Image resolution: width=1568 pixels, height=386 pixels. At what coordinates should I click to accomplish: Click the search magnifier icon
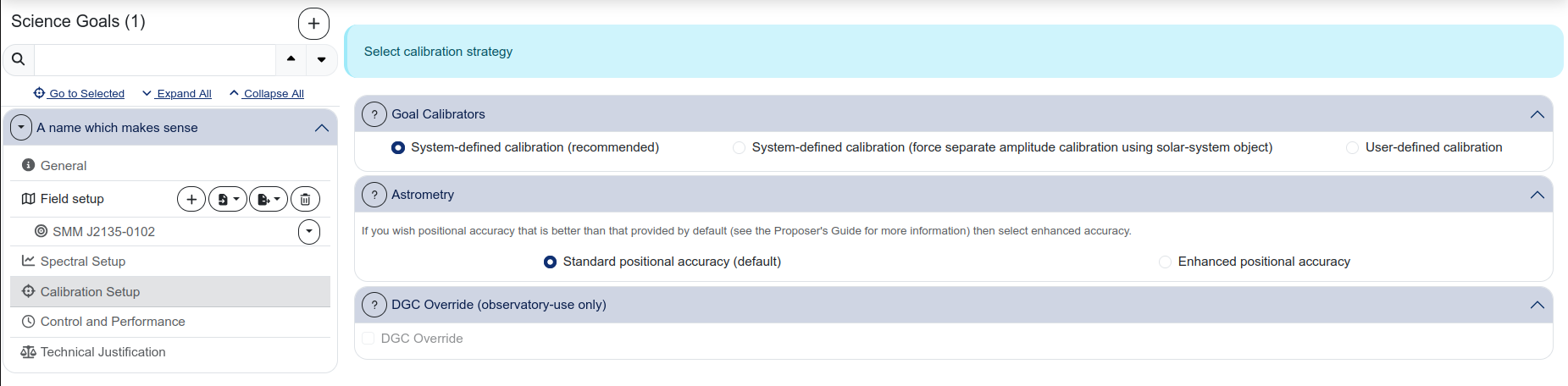(x=19, y=59)
